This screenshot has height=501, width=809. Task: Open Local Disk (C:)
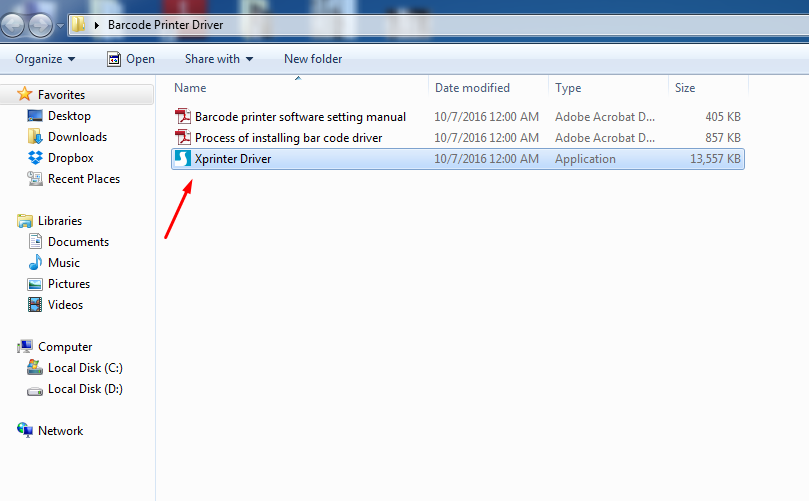click(85, 368)
